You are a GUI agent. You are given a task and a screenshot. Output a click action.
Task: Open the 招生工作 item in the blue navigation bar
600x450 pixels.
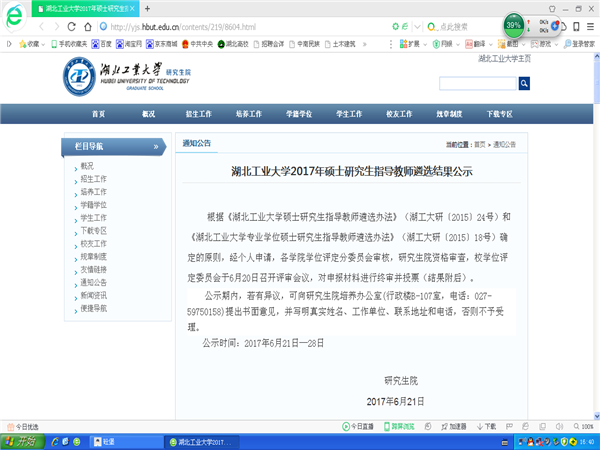pyautogui.click(x=199, y=114)
